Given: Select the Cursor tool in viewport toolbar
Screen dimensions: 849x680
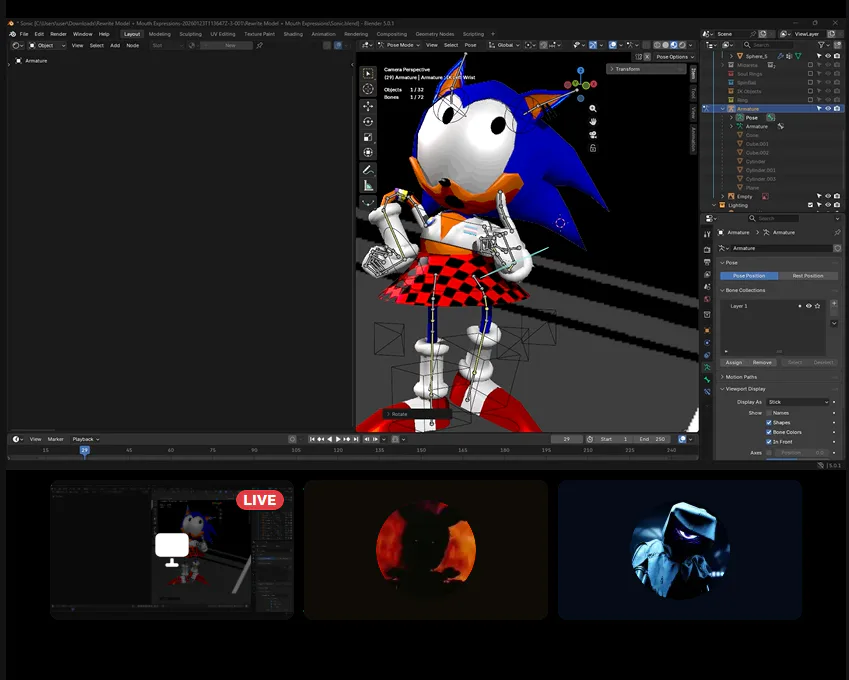Looking at the screenshot, I should (368, 89).
